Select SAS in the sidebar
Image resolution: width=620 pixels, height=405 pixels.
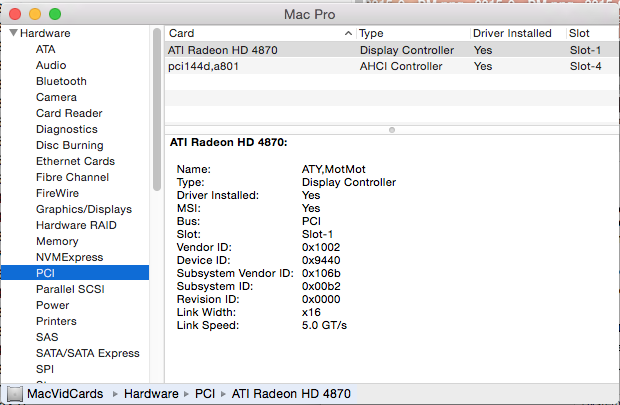47,337
